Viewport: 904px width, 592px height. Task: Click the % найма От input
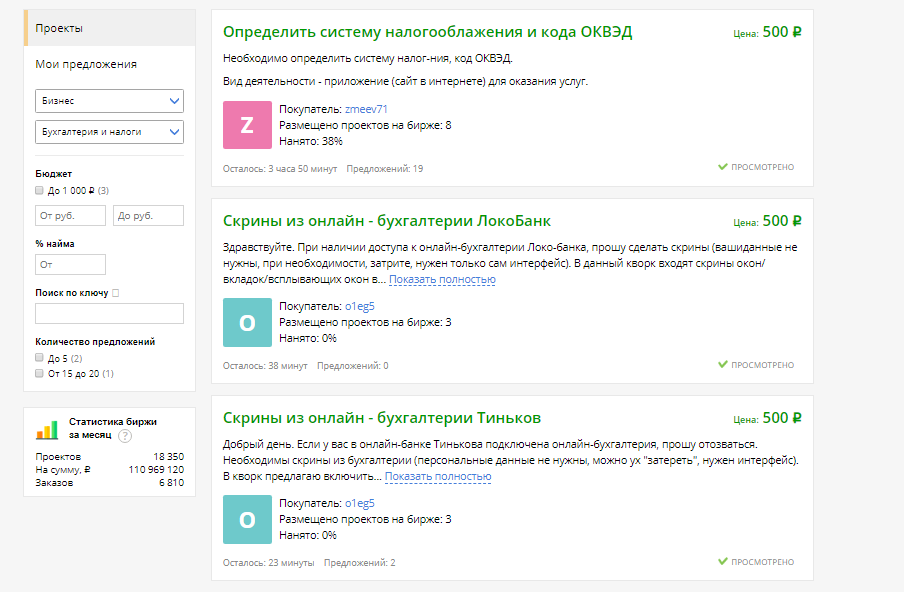click(70, 265)
